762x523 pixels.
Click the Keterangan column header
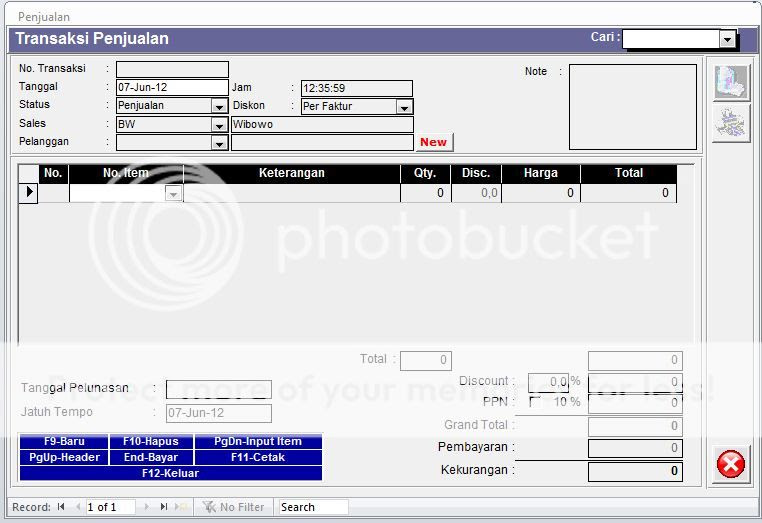tap(292, 174)
